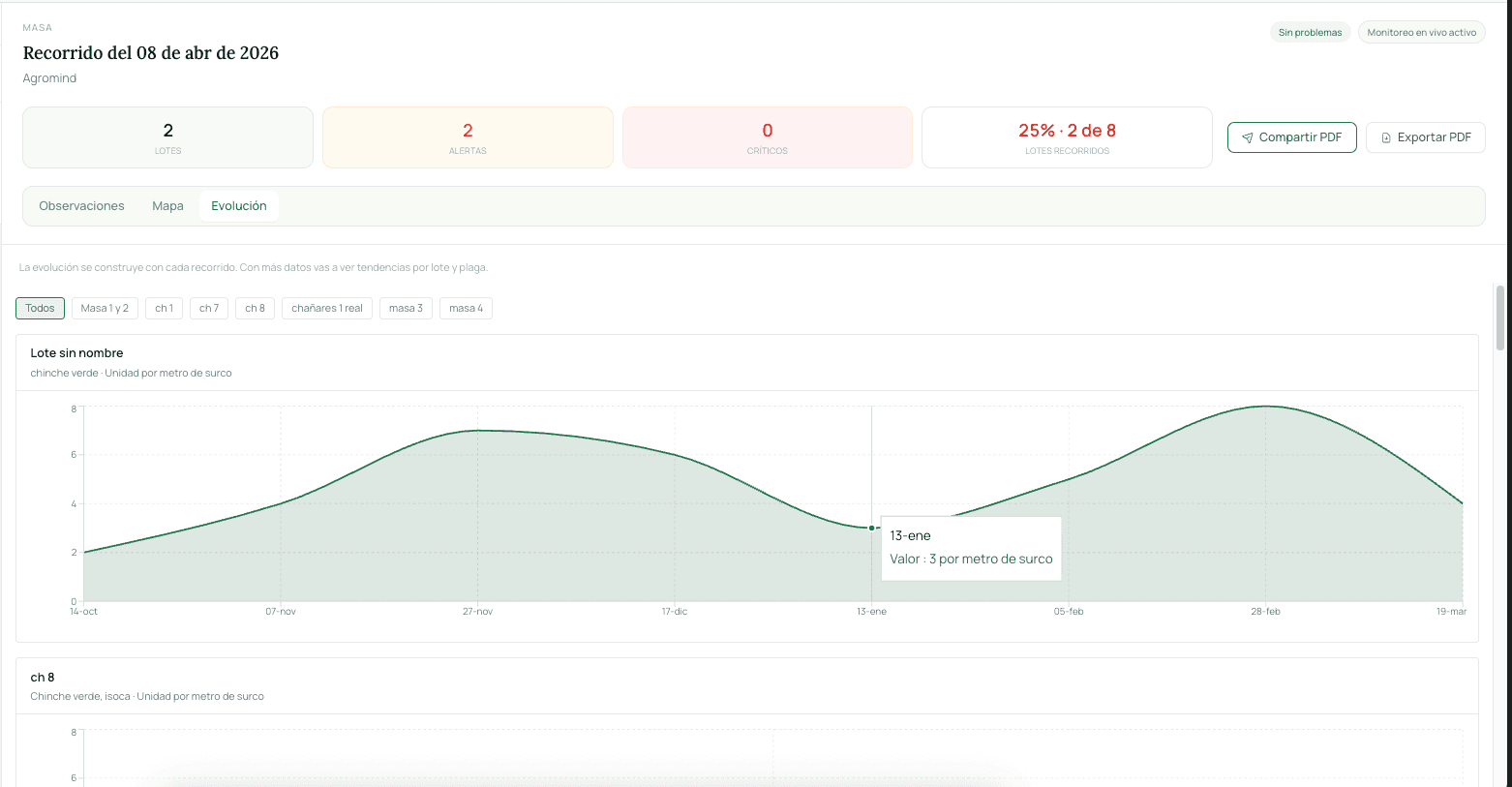
Task: Filter by chañares 1 real lot
Action: (x=327, y=308)
